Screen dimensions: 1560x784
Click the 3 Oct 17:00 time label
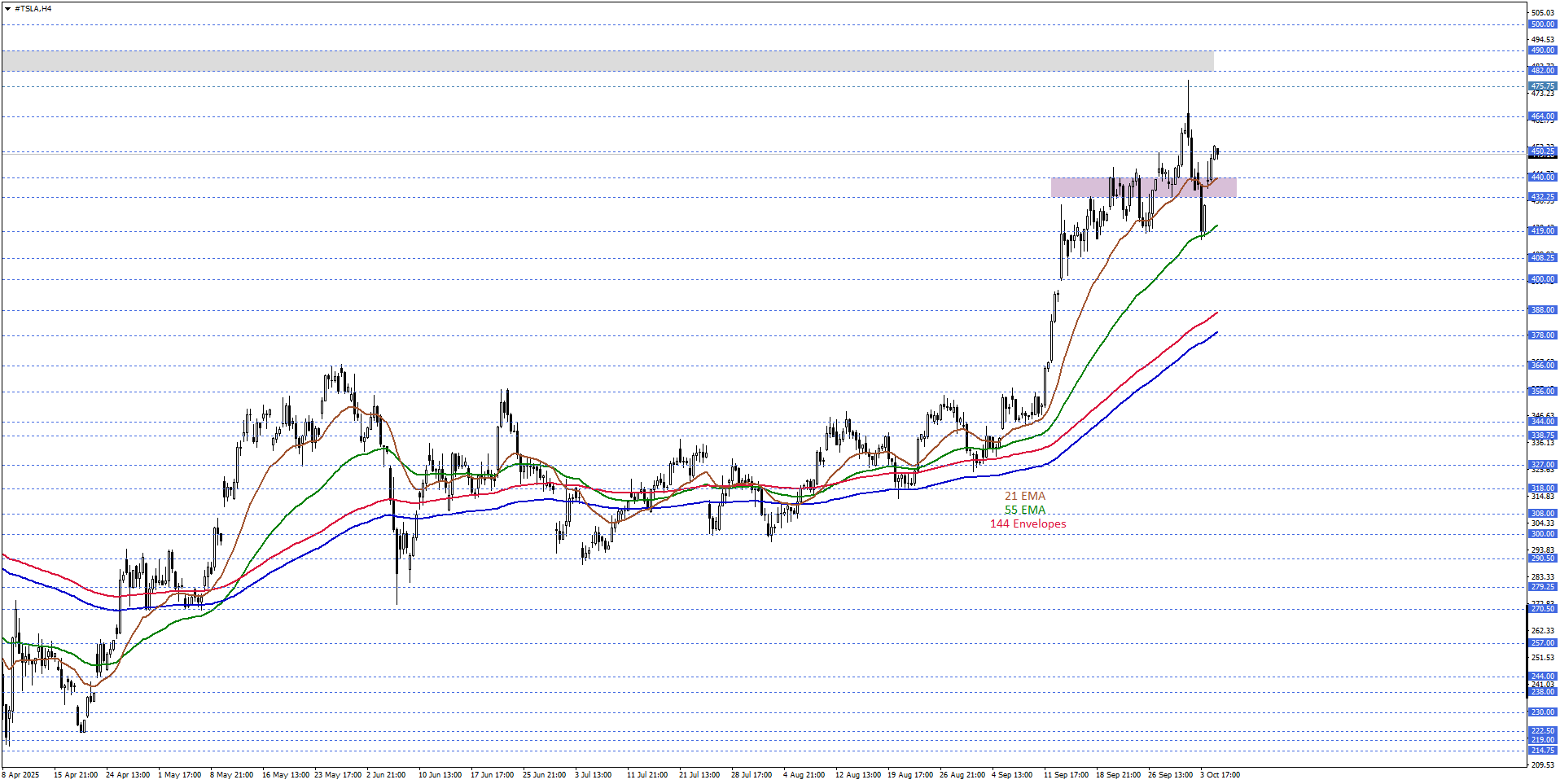(x=1220, y=775)
